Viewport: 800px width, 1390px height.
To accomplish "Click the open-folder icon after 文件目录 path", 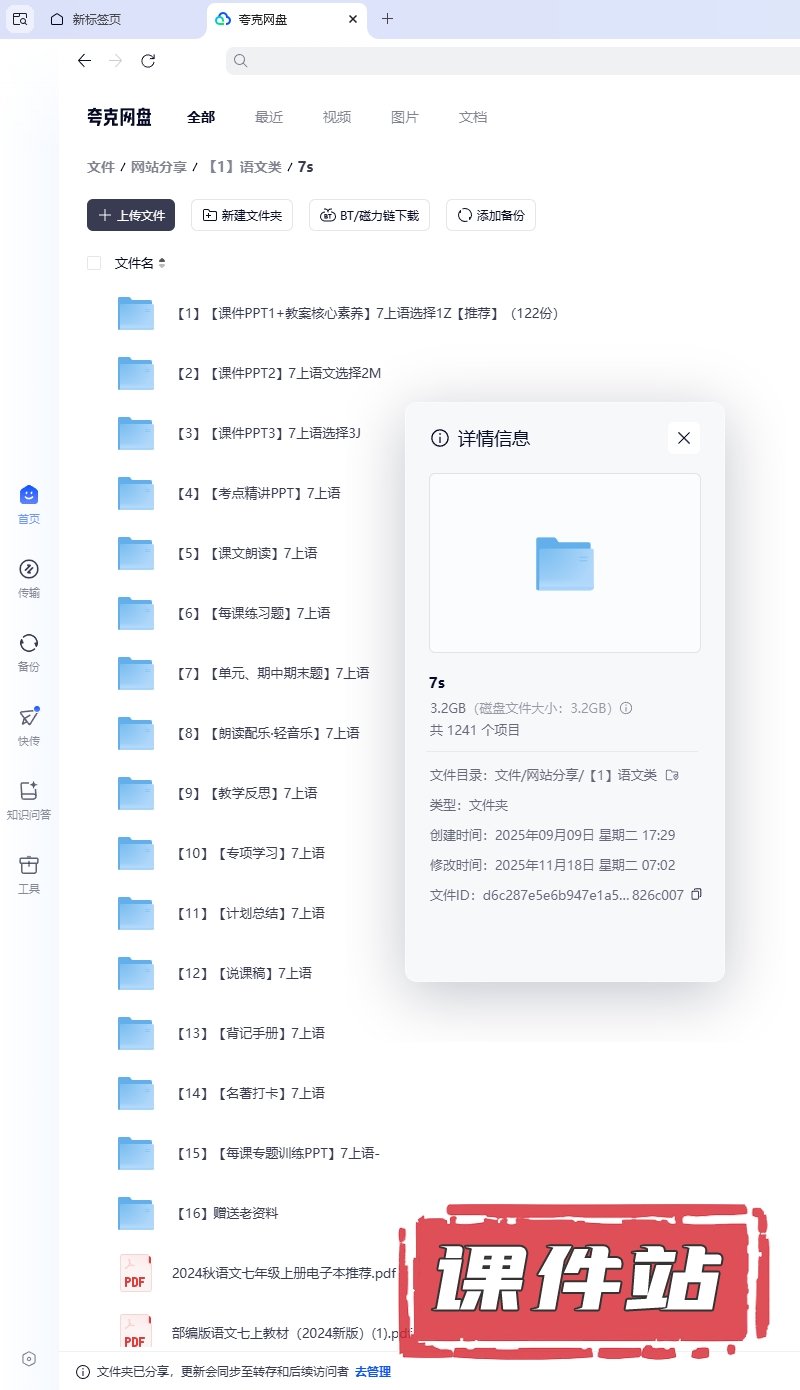I will coord(672,774).
